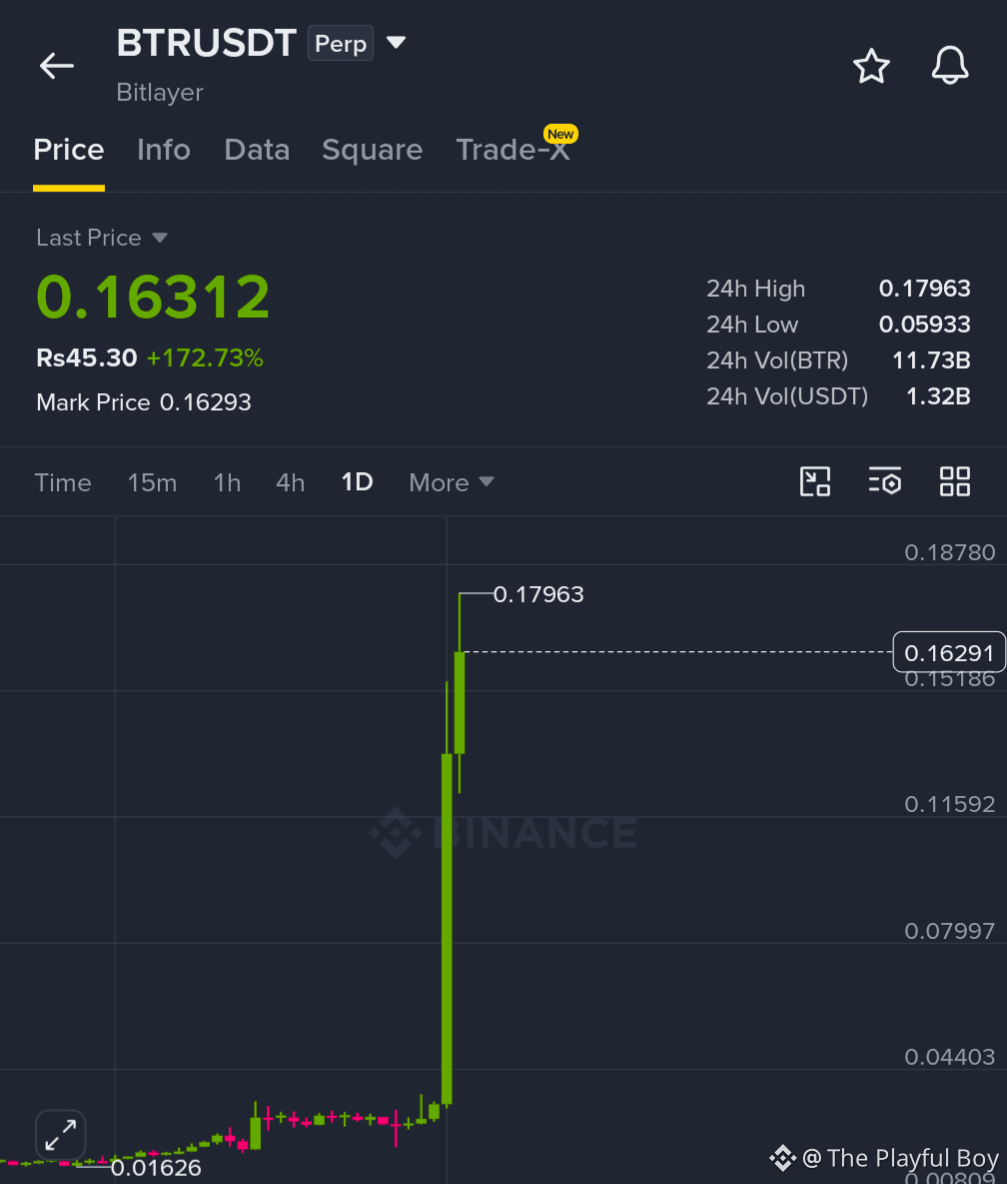Open the BTRUSDT pair selector dropdown
The width and height of the screenshot is (1007, 1184).
point(396,42)
